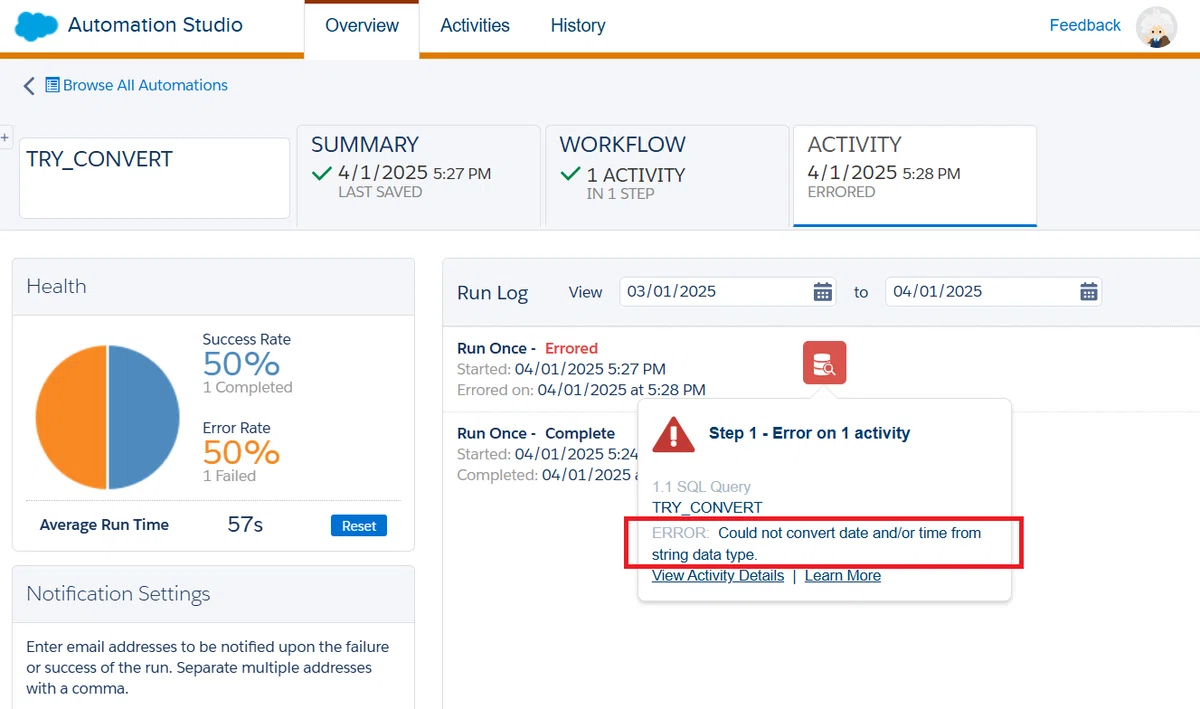This screenshot has height=709, width=1200.
Task: Open the start date calendar picker icon
Action: click(823, 292)
